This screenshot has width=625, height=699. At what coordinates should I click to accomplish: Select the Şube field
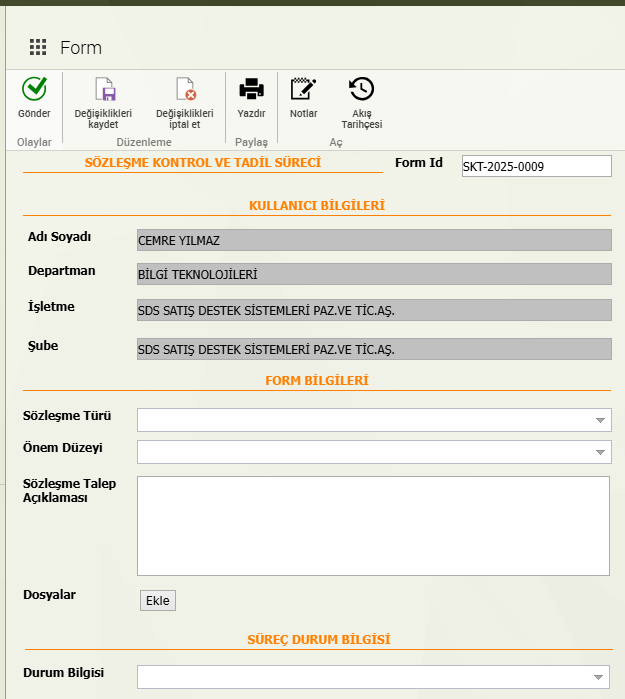pos(373,348)
